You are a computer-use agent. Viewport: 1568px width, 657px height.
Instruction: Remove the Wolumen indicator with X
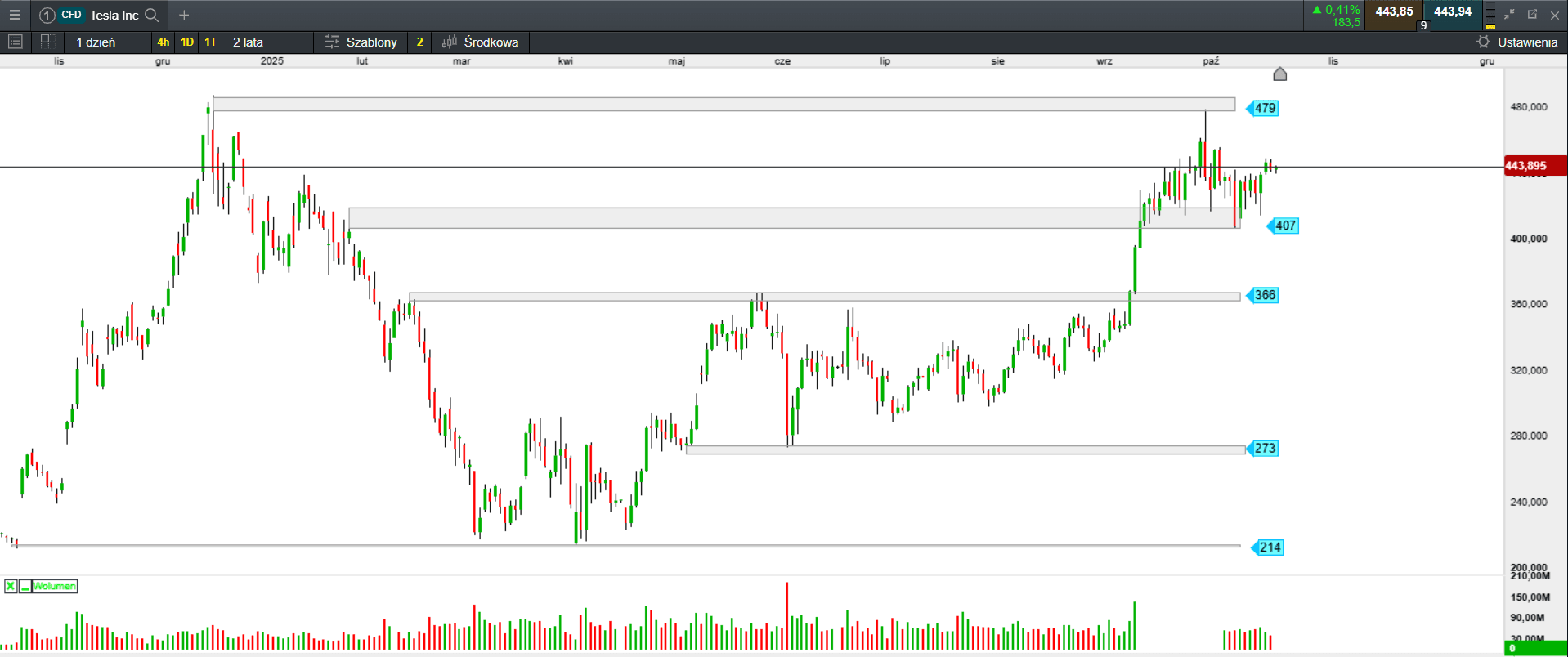pyautogui.click(x=11, y=586)
